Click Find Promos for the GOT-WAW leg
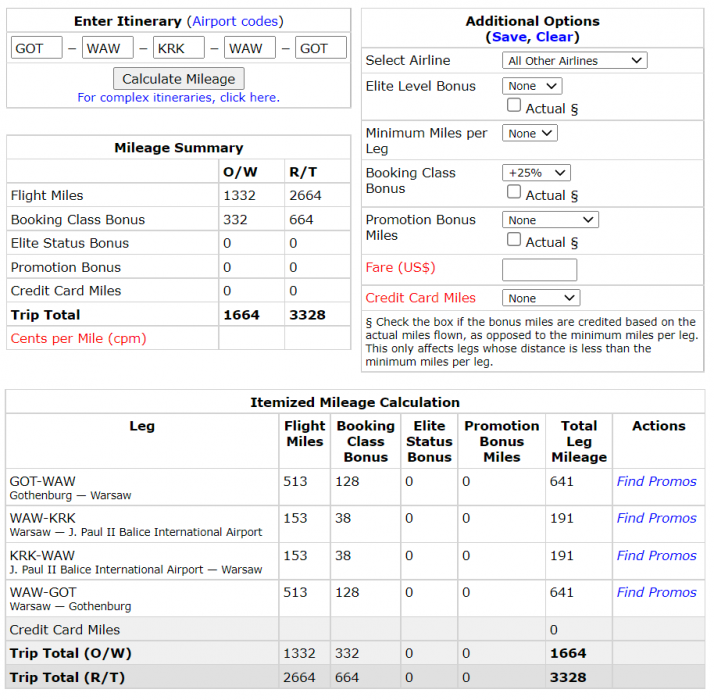 coord(656,482)
